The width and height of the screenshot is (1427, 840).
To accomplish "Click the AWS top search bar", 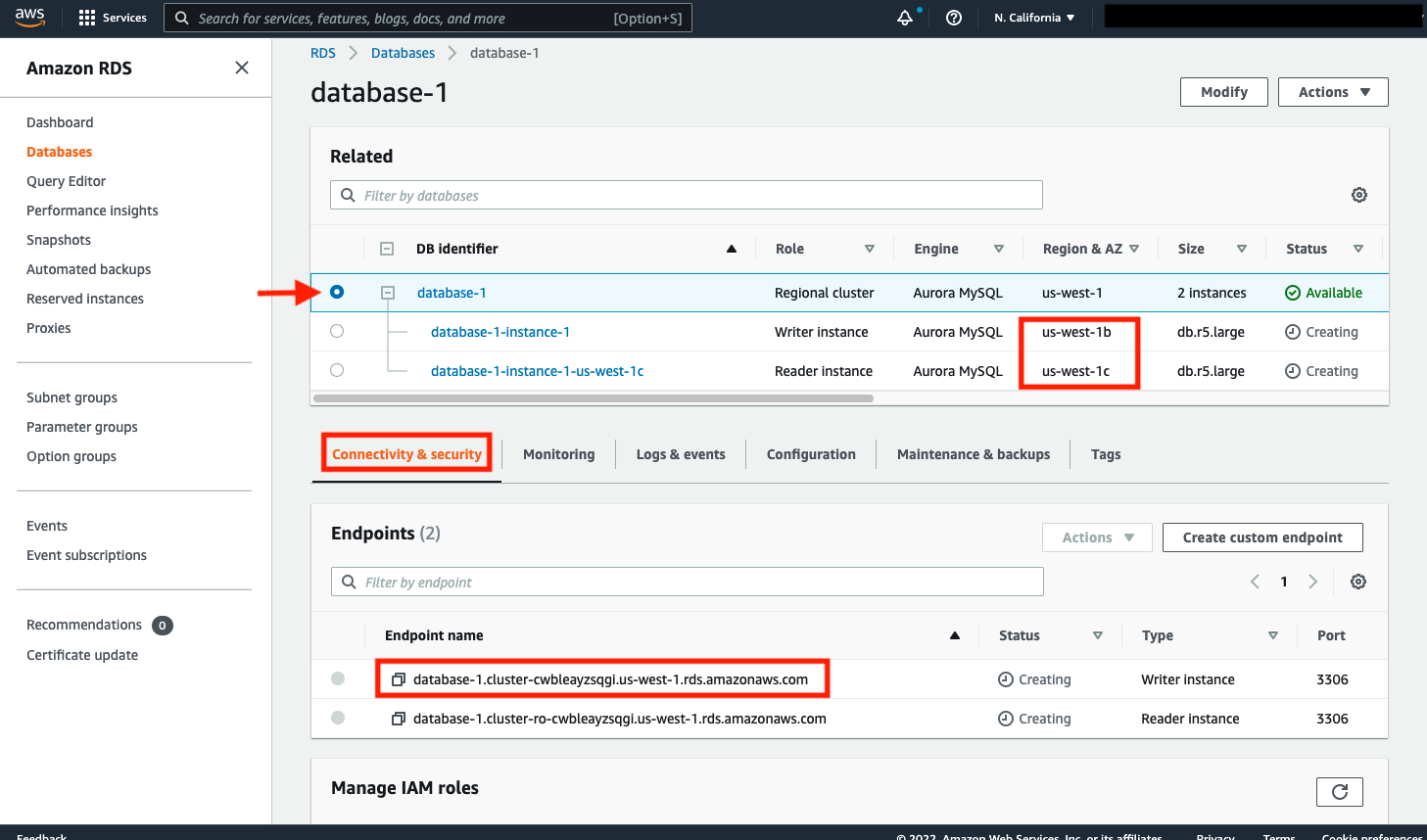I will tap(428, 18).
